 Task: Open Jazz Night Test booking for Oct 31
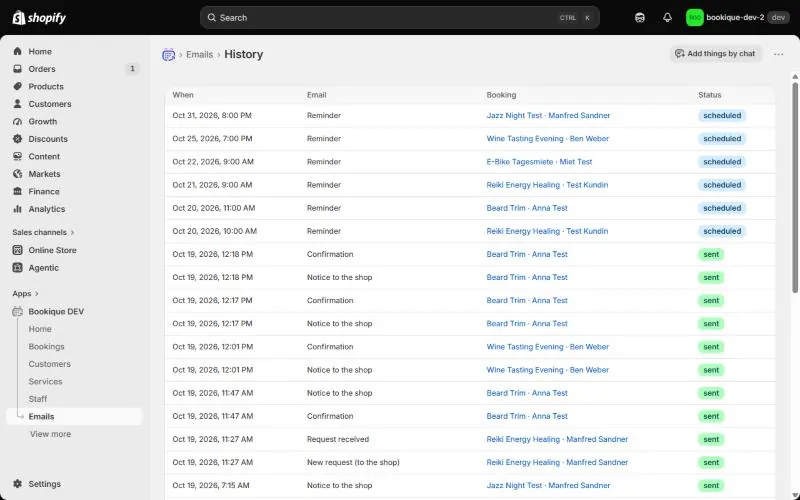tap(548, 115)
